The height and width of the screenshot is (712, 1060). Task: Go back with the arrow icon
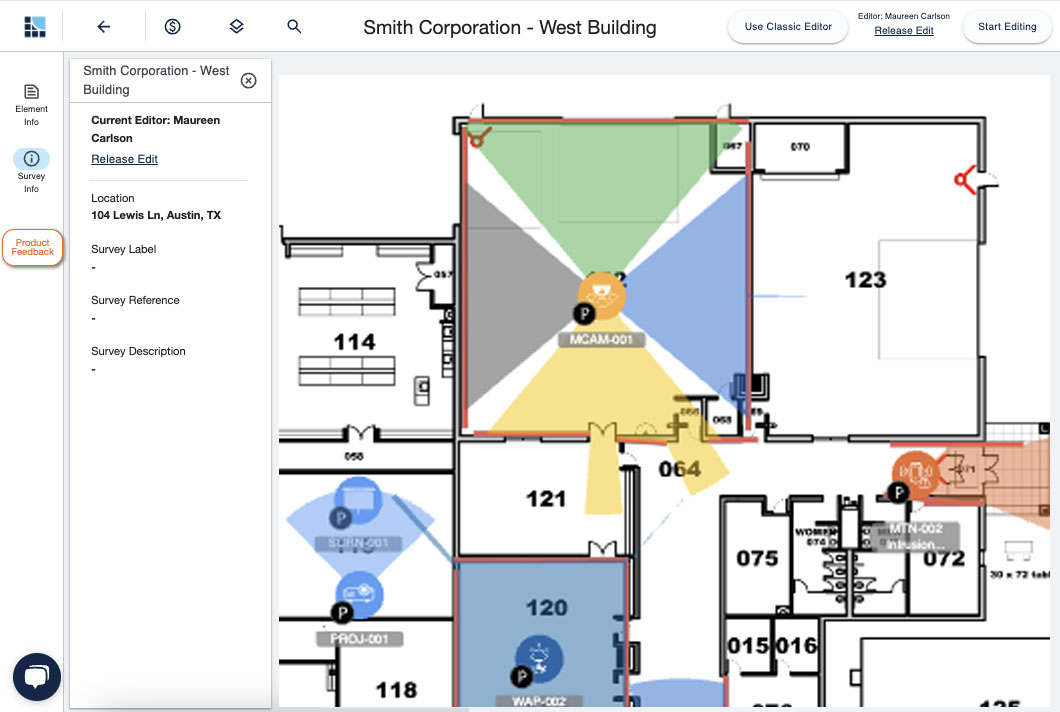click(103, 26)
